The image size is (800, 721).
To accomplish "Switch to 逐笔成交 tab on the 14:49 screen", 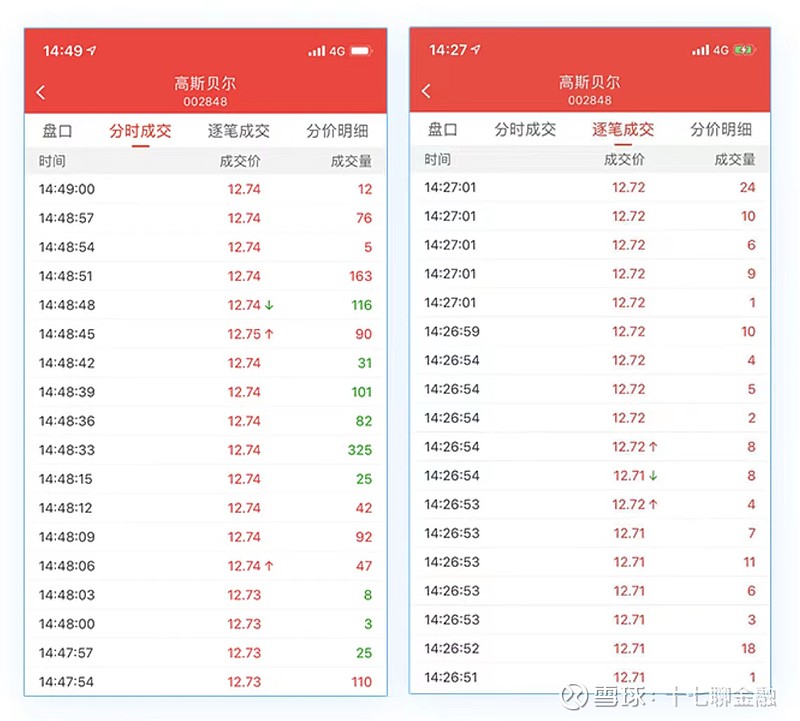I will (239, 131).
